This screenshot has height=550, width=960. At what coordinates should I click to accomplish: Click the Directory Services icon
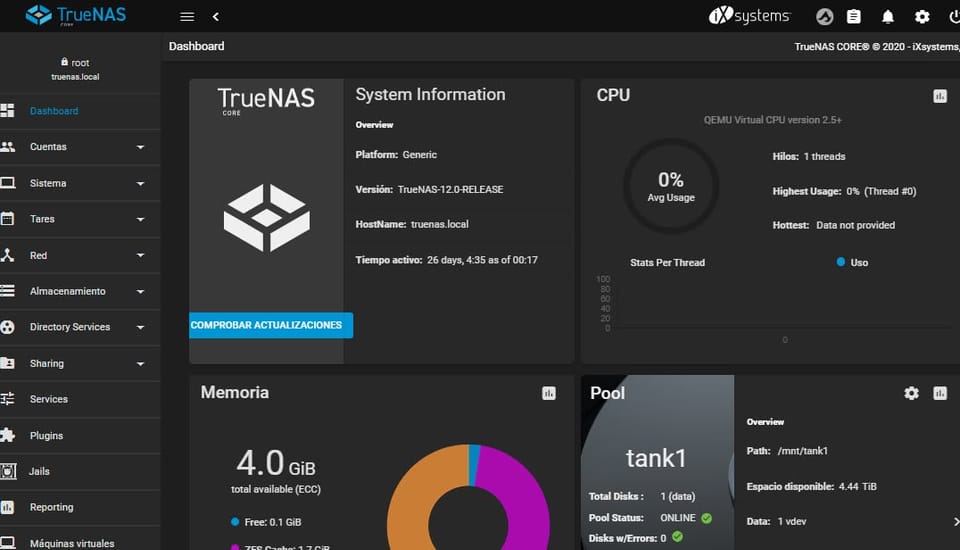click(7, 327)
